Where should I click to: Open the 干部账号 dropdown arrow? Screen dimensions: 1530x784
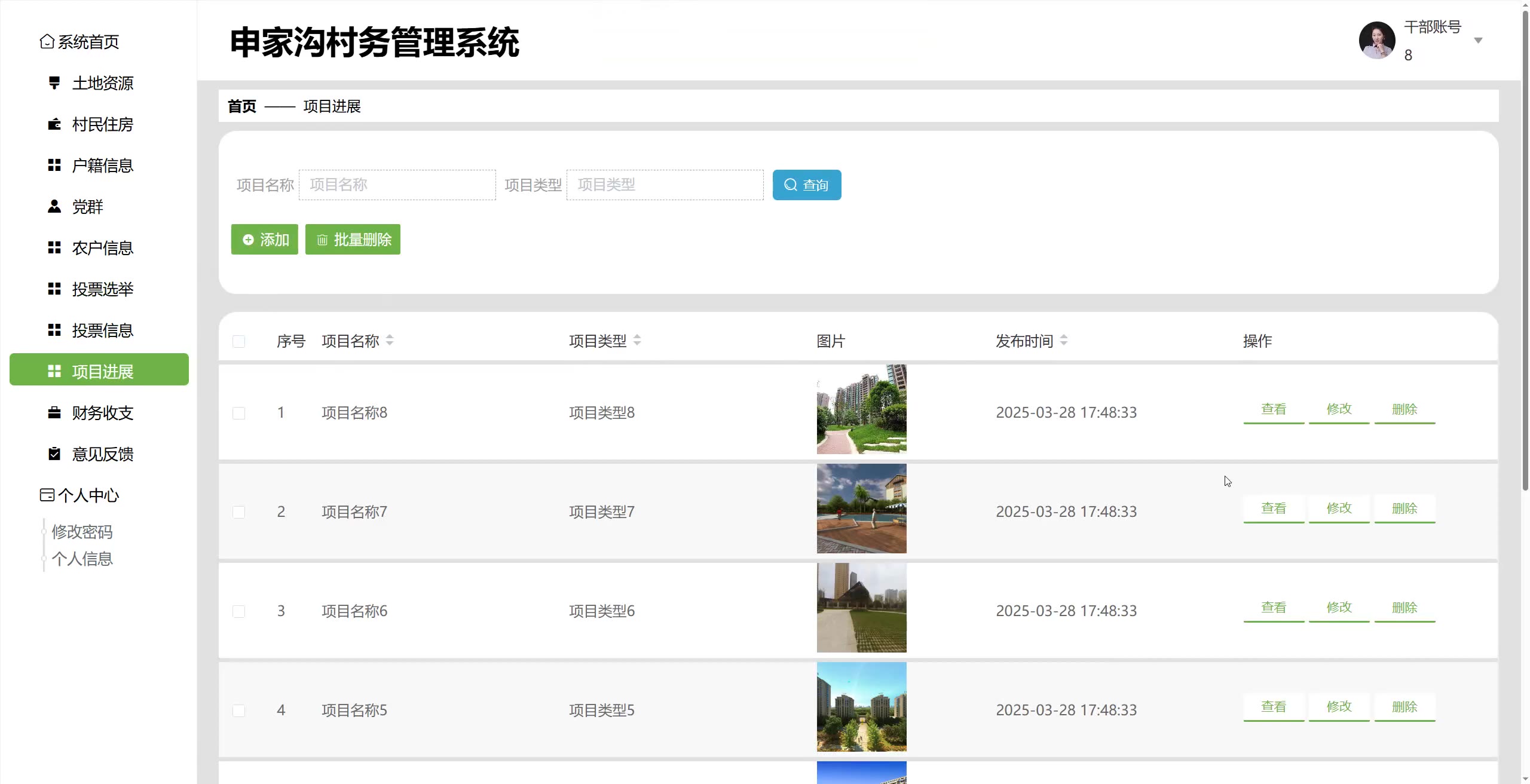tap(1478, 41)
